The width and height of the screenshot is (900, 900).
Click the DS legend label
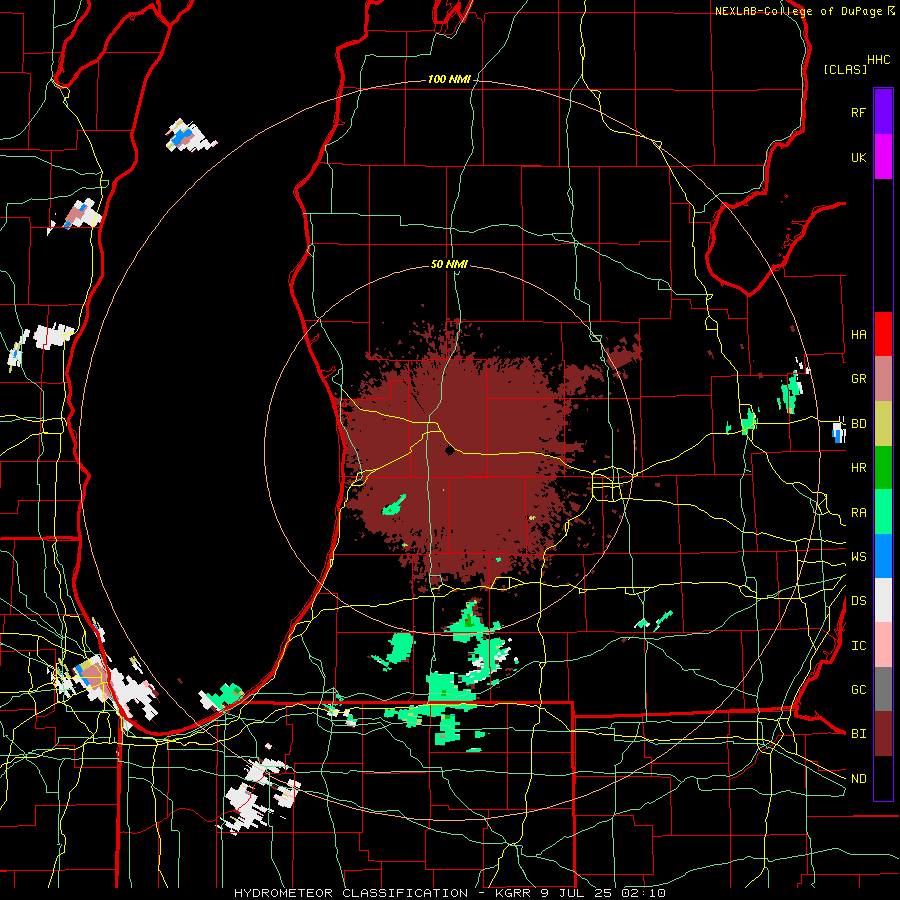(858, 600)
